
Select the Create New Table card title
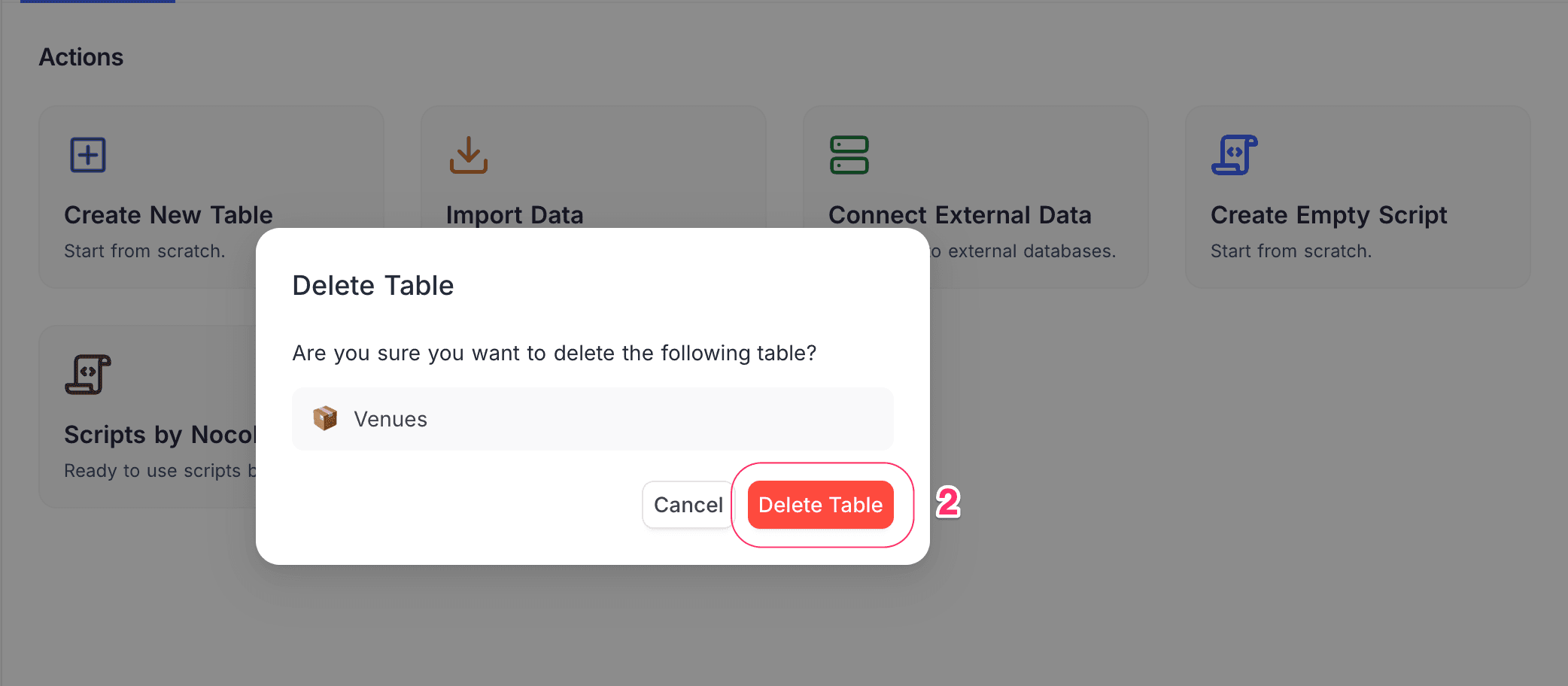(x=169, y=215)
